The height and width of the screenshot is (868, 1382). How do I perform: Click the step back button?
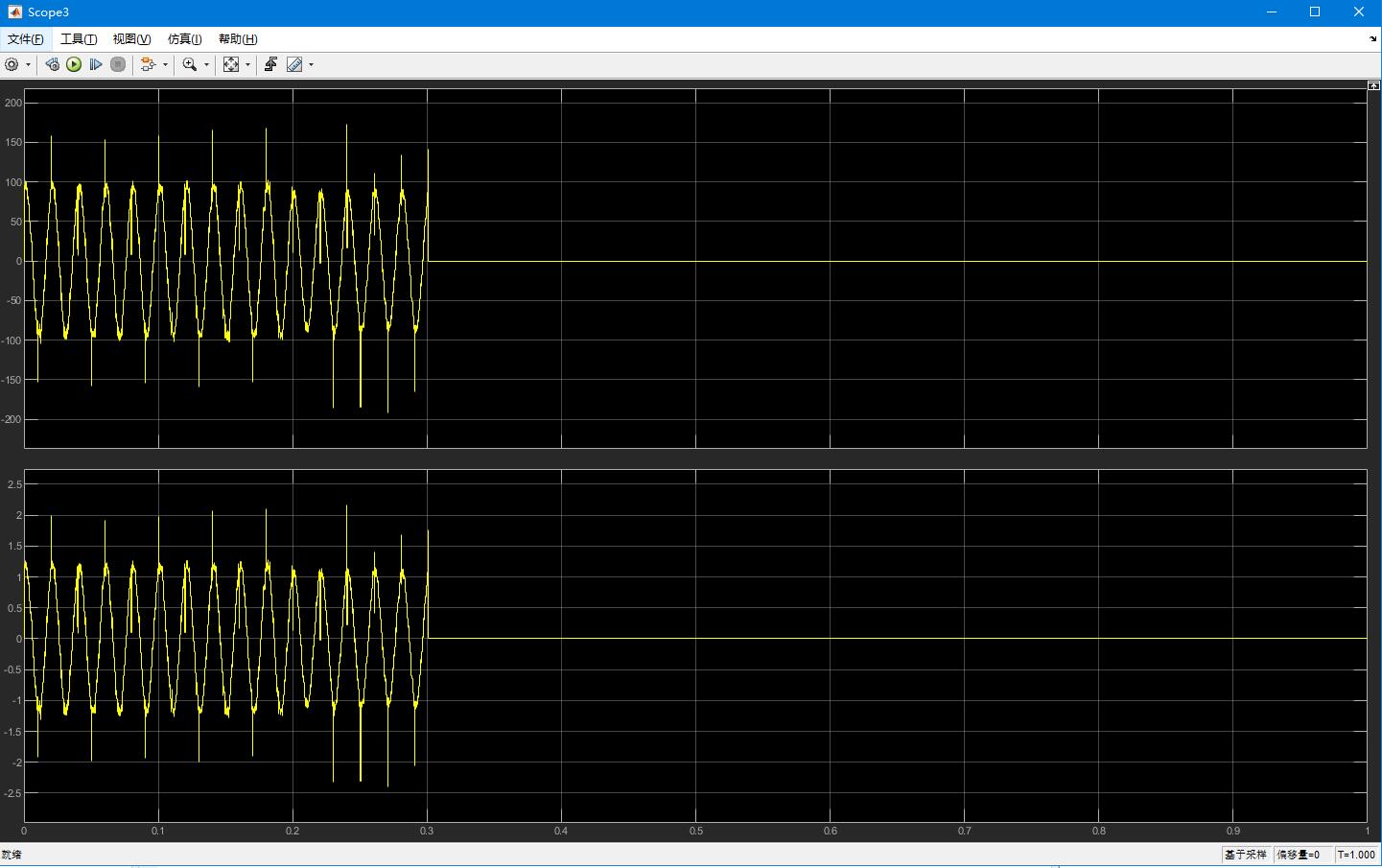pos(52,64)
